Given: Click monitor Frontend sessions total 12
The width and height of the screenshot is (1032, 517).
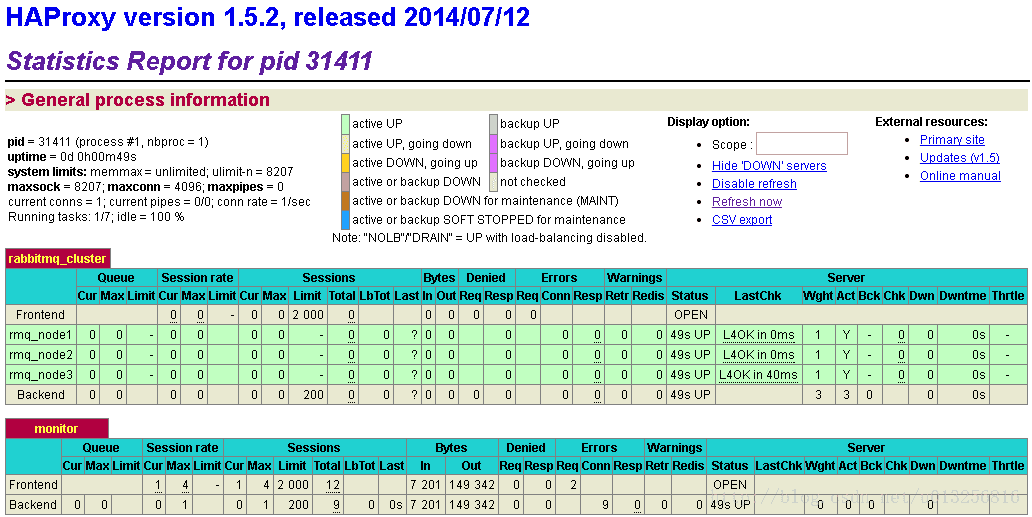Looking at the screenshot, I should click(332, 485).
